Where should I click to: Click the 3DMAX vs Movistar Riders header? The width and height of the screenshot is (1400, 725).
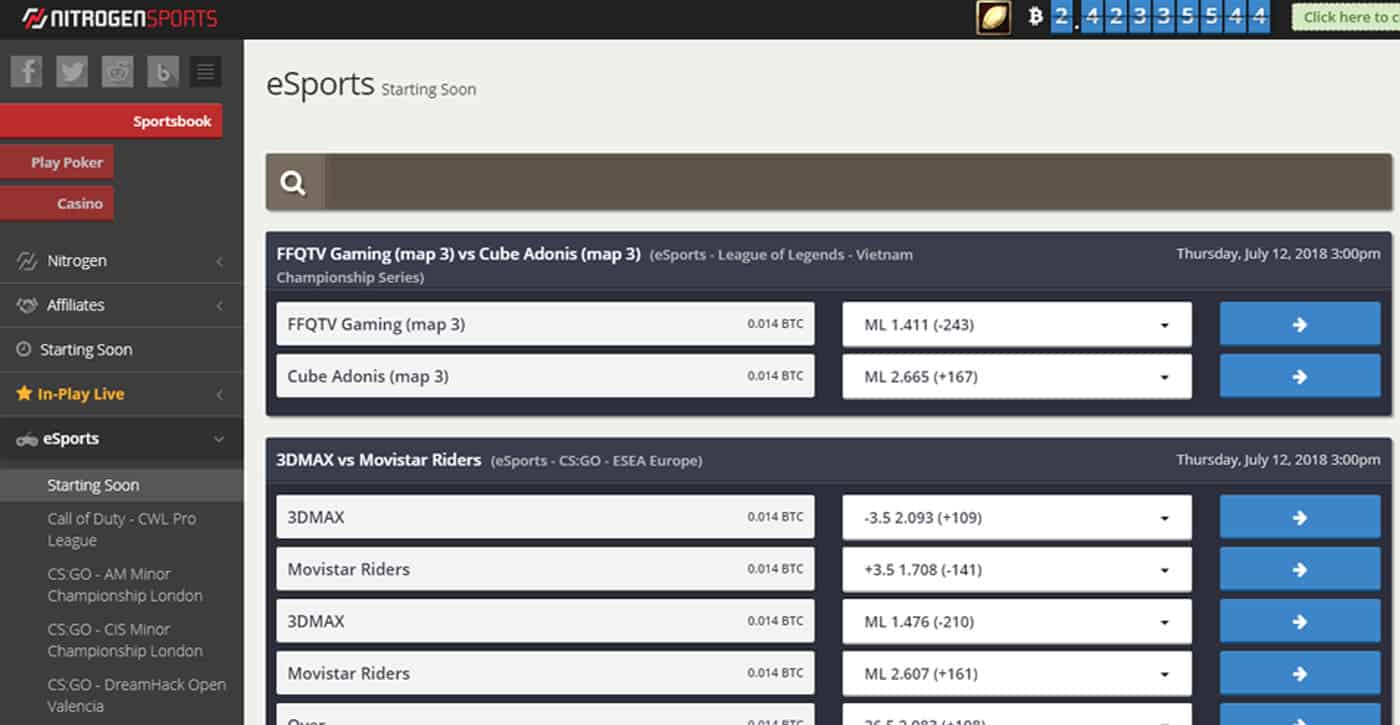click(828, 460)
